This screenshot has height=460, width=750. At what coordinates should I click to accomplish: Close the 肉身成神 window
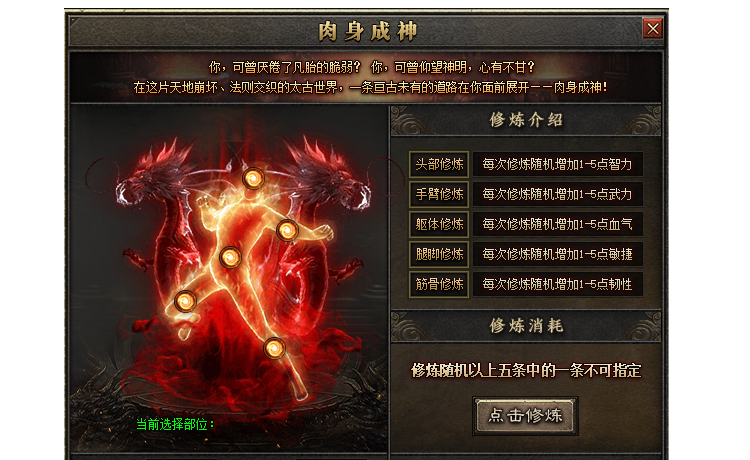pos(653,29)
